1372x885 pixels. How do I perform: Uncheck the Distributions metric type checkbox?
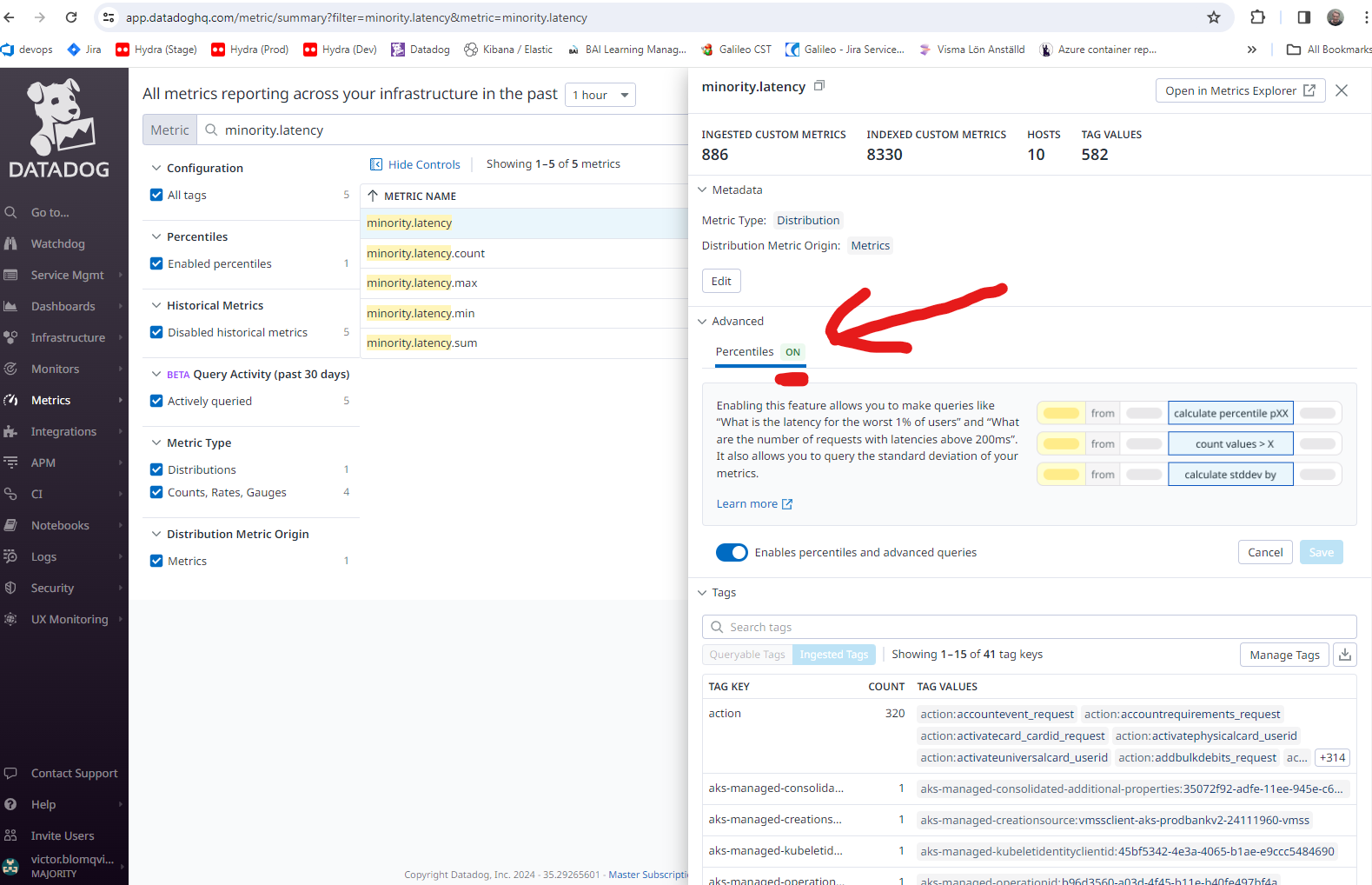coord(156,469)
